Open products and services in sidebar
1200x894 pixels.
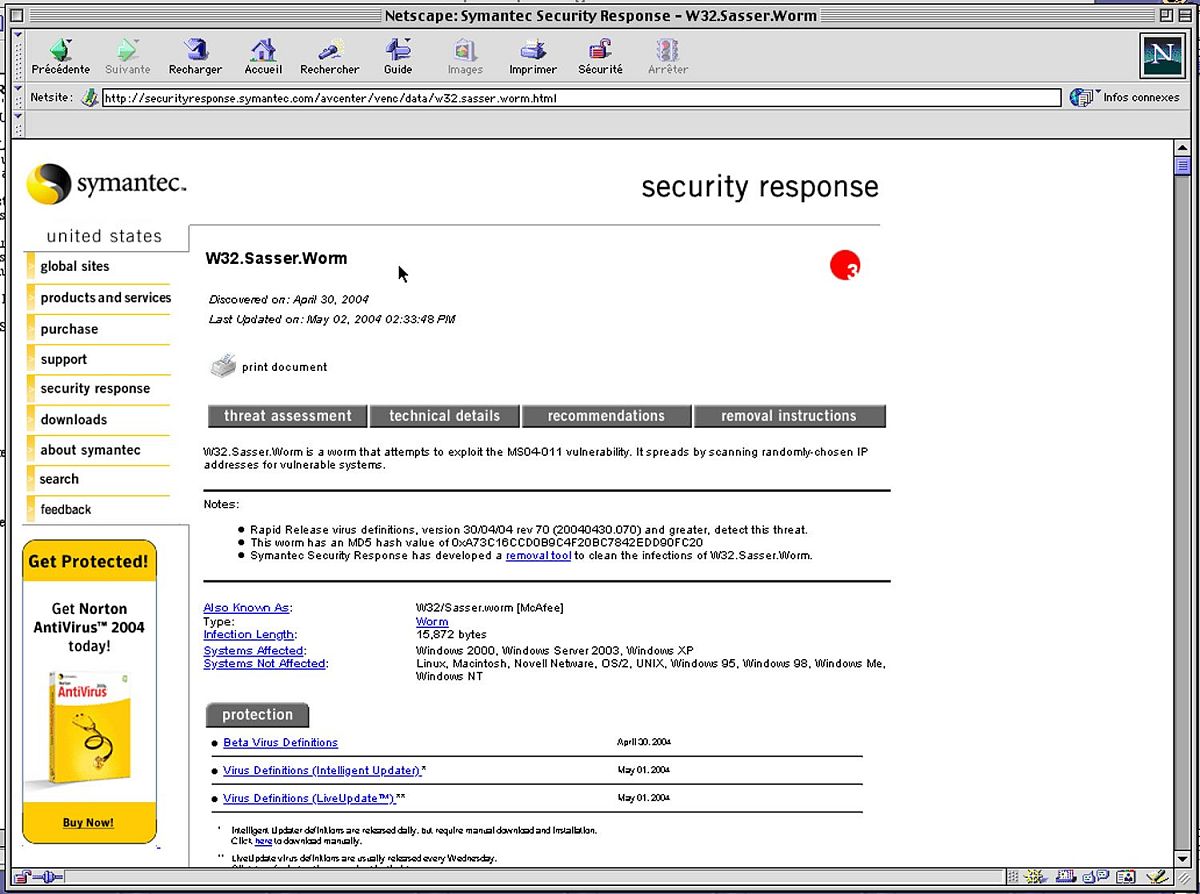click(x=106, y=298)
